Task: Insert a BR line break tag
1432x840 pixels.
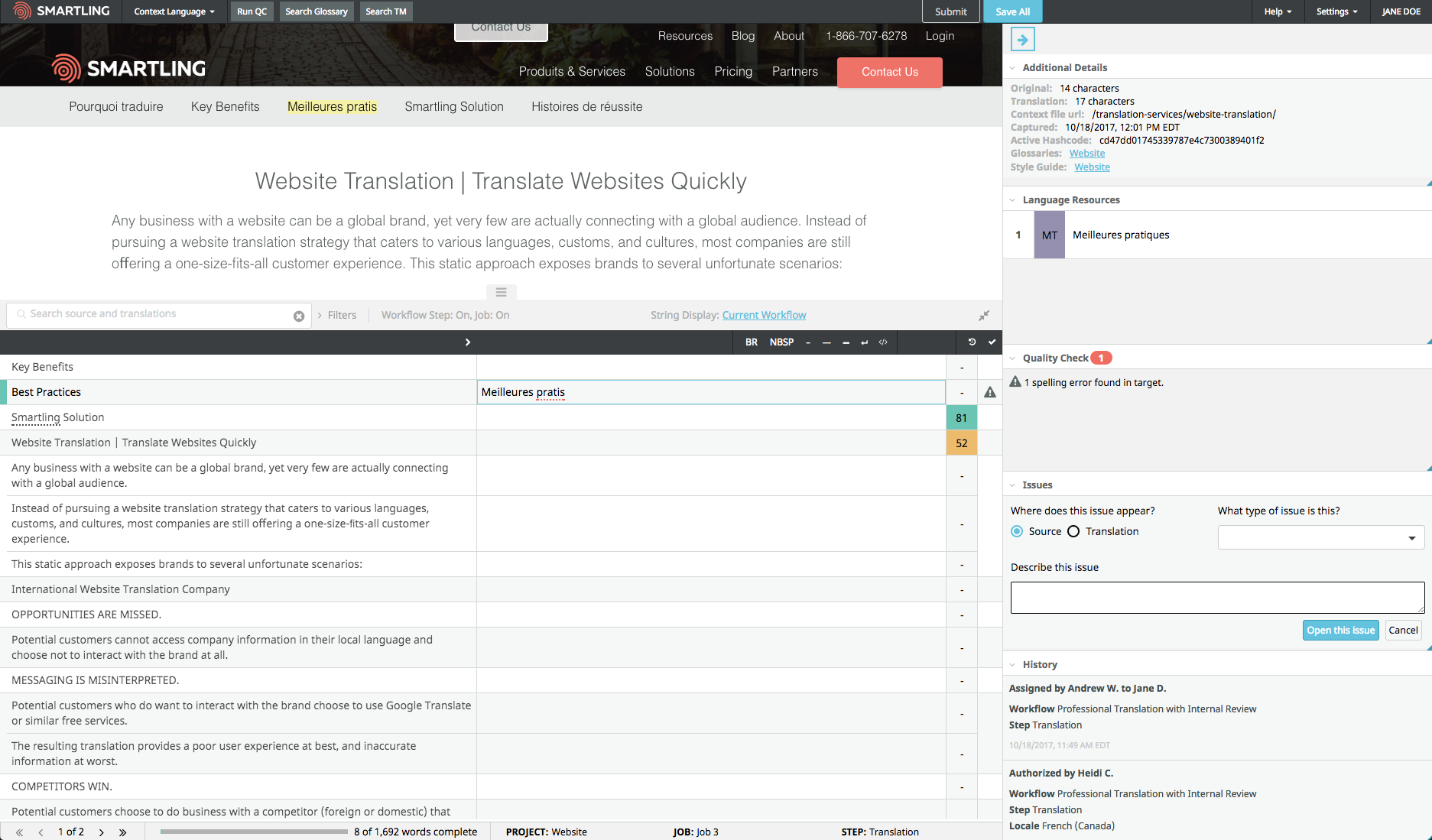Action: [x=751, y=342]
